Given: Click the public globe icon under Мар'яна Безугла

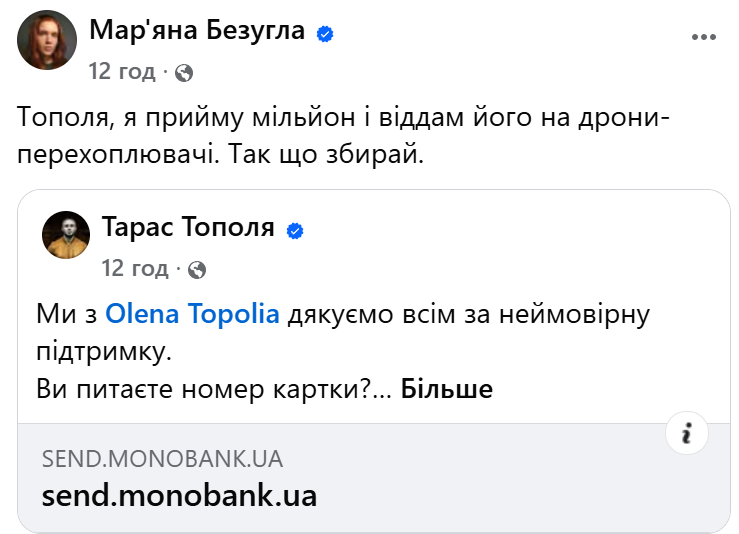Looking at the screenshot, I should coord(183,72).
